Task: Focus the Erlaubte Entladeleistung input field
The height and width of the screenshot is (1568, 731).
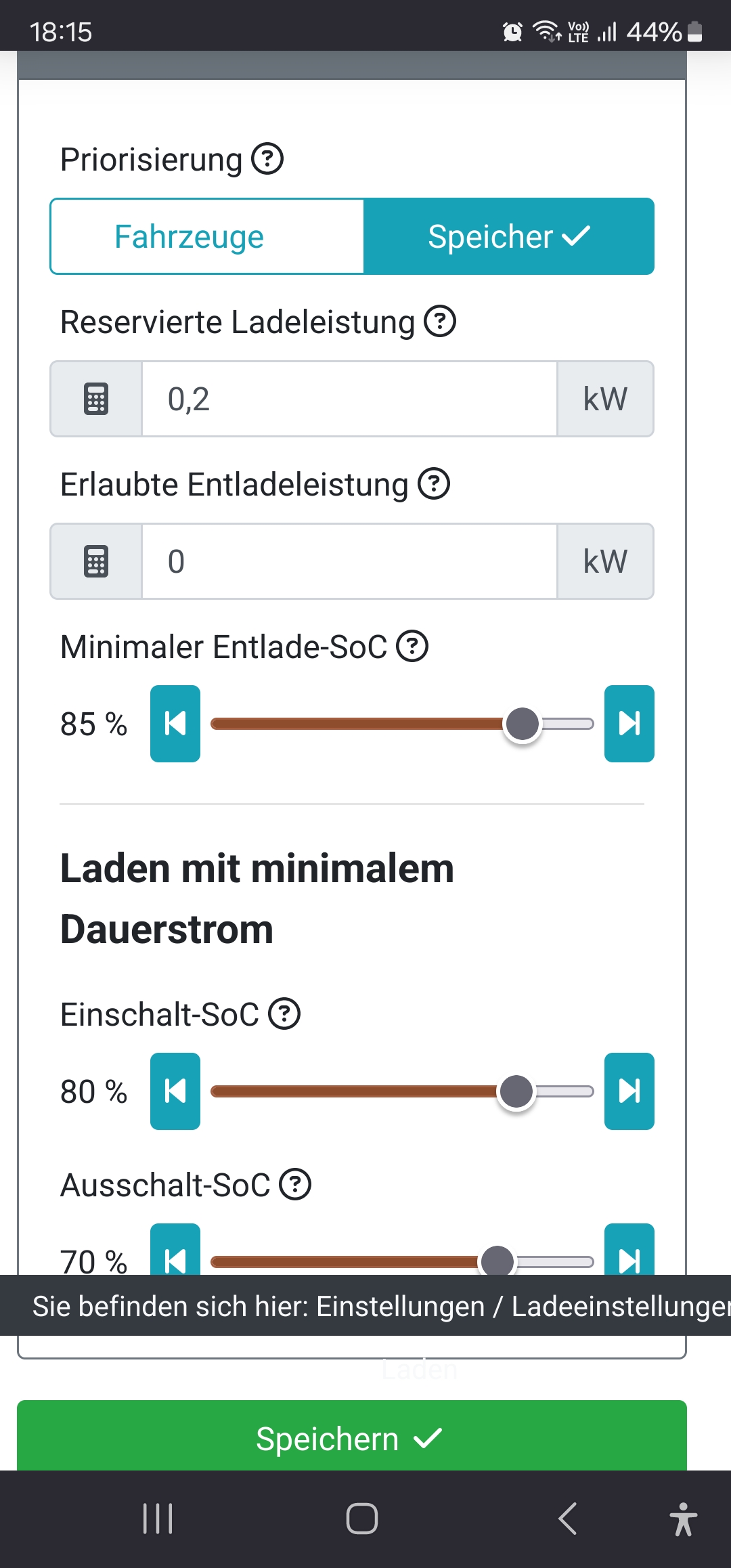Action: (x=349, y=561)
